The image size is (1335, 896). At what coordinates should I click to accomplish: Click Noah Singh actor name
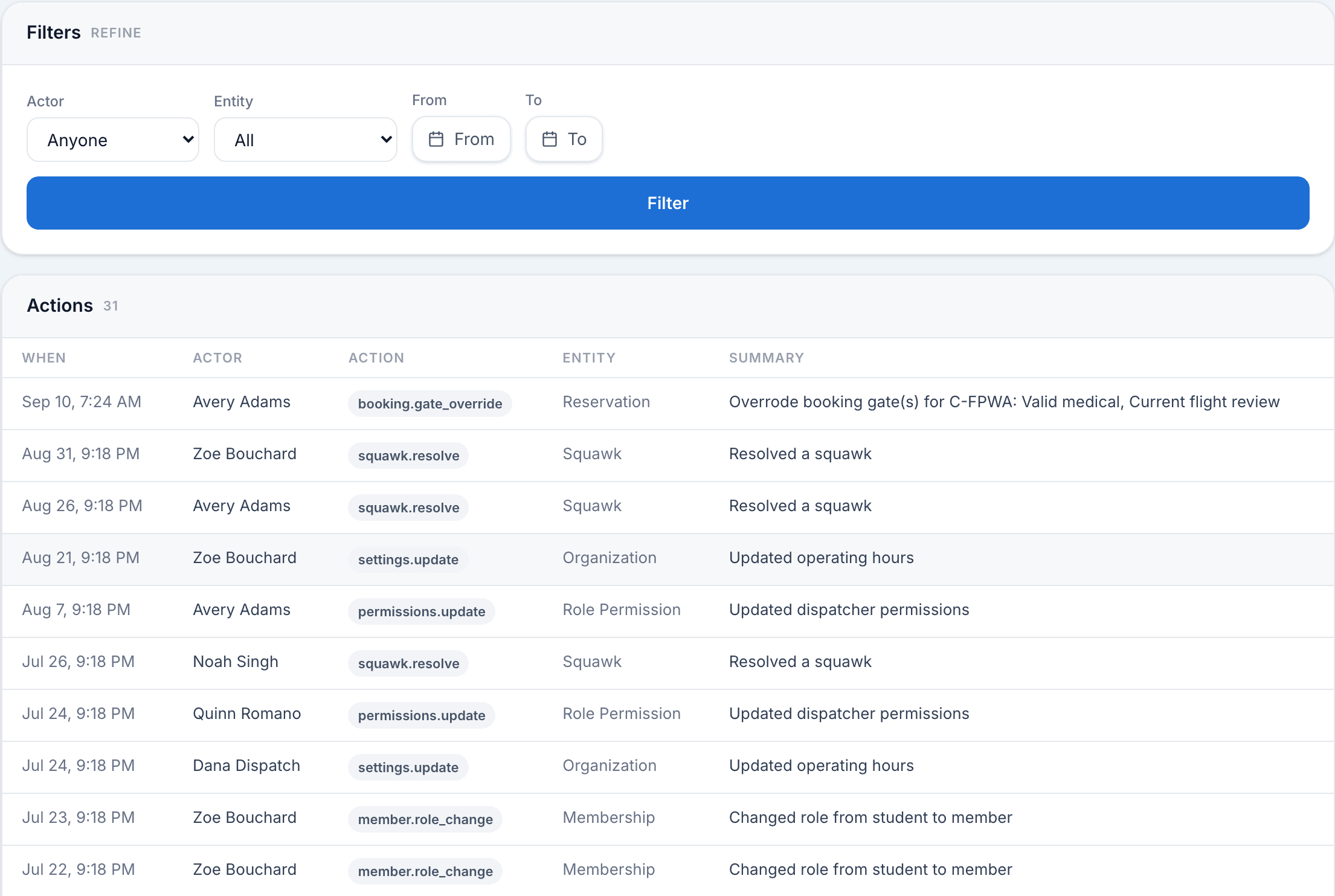click(236, 662)
